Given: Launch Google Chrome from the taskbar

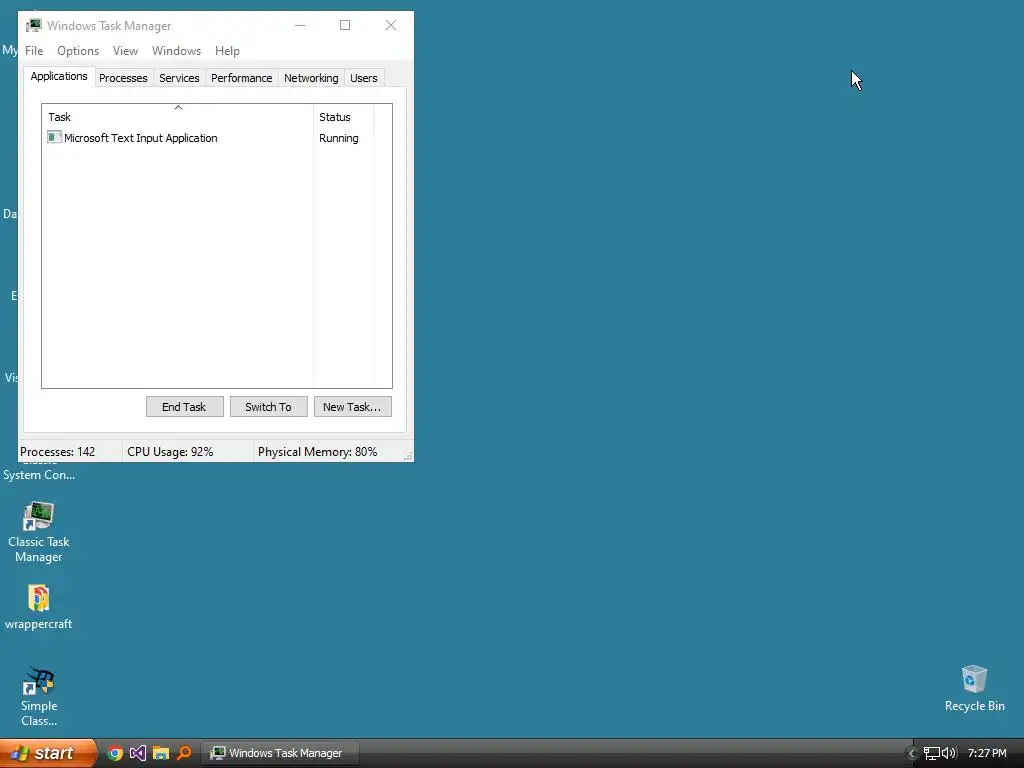Looking at the screenshot, I should pyautogui.click(x=115, y=753).
